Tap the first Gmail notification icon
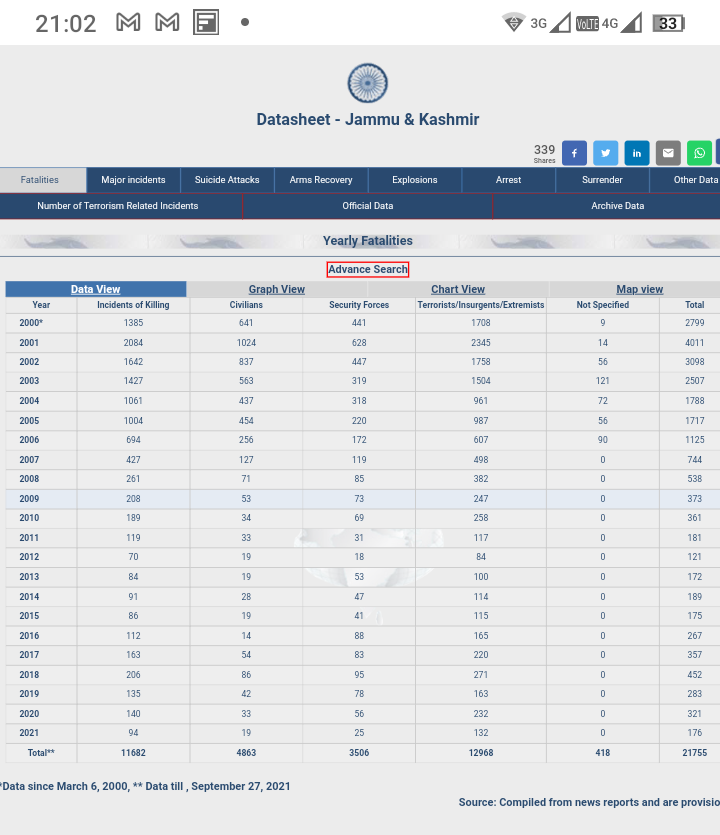This screenshot has height=835, width=720. point(128,22)
